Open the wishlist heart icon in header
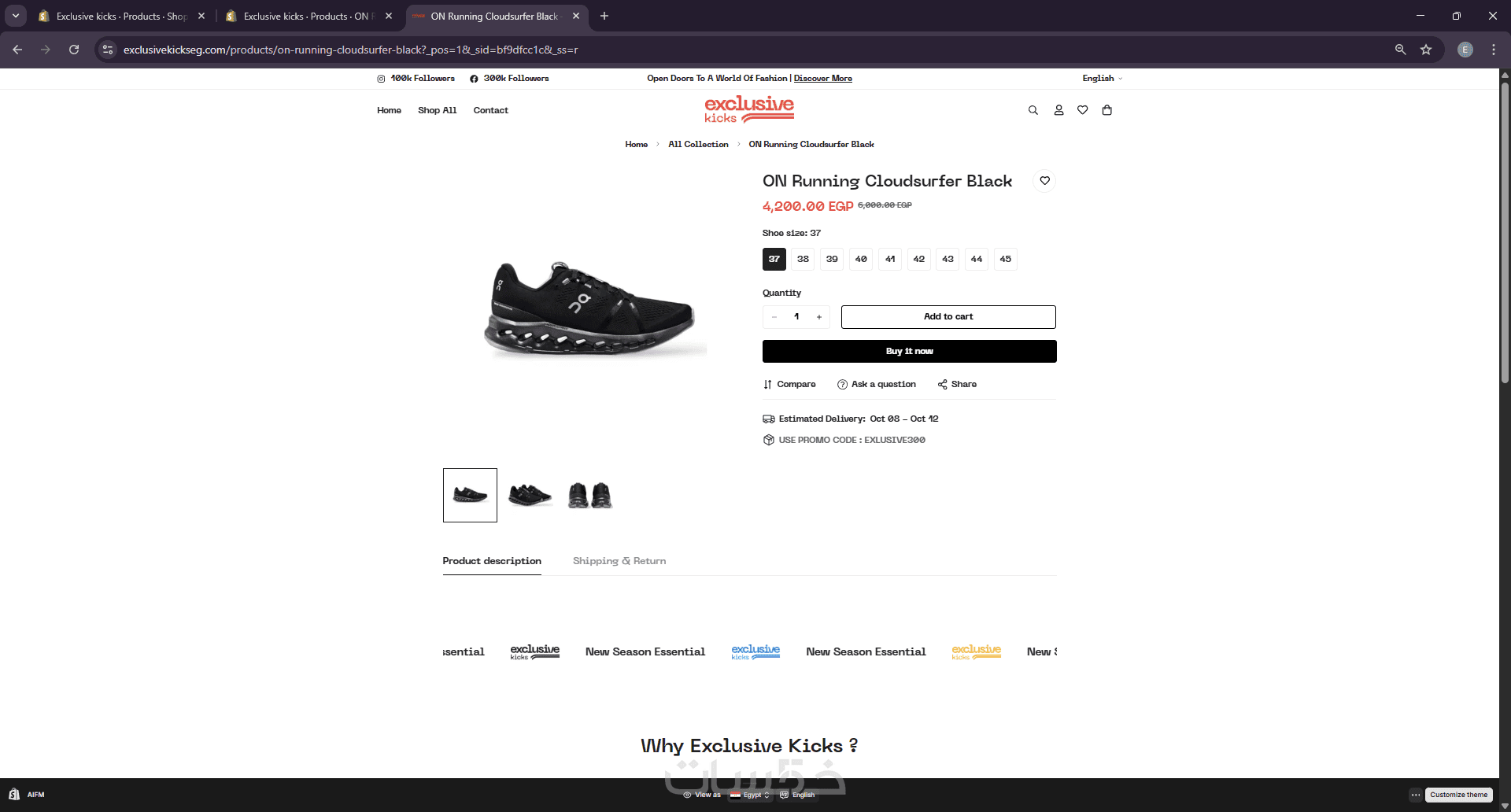 coord(1083,110)
